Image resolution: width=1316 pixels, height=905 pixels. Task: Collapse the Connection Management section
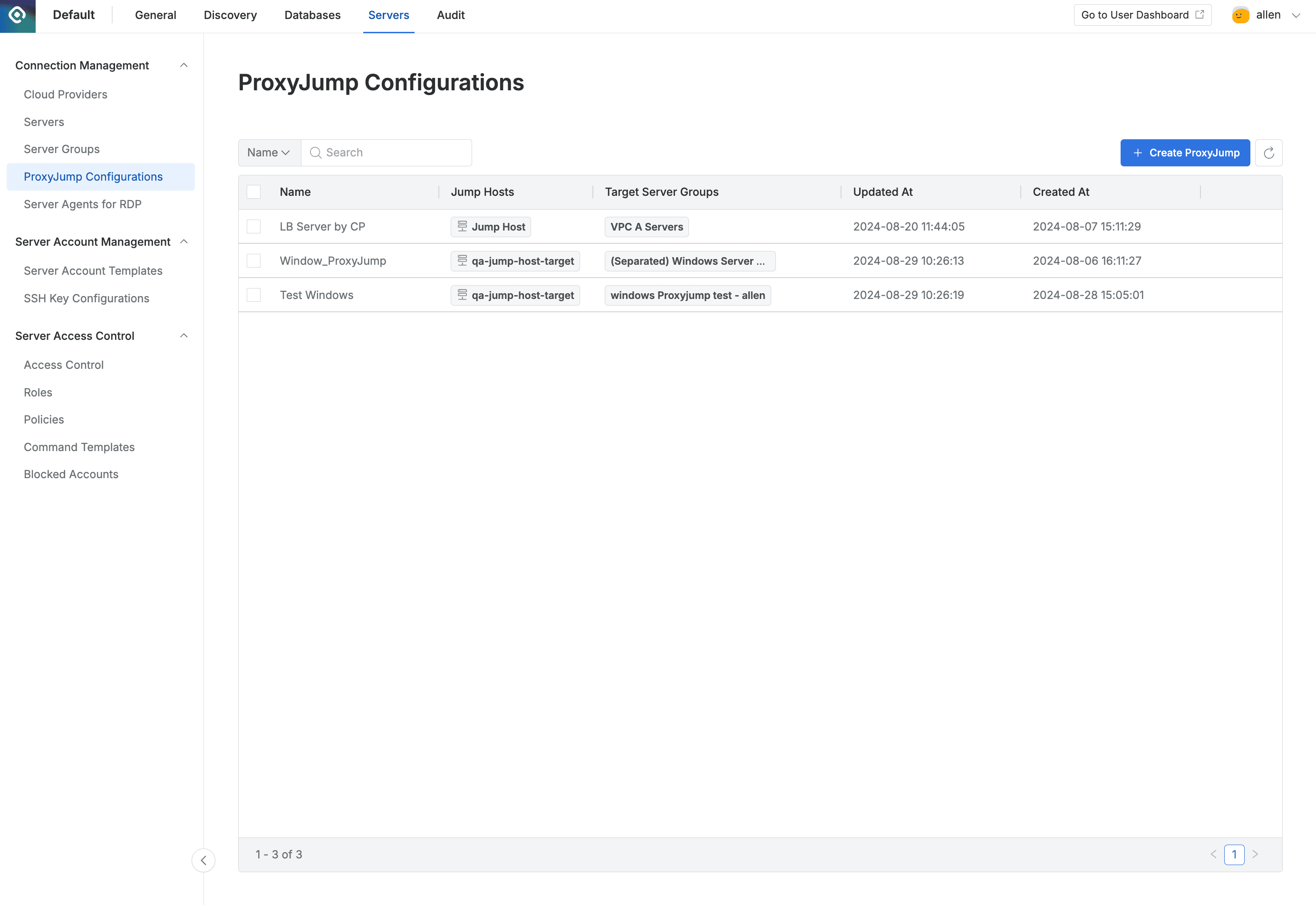[183, 66]
